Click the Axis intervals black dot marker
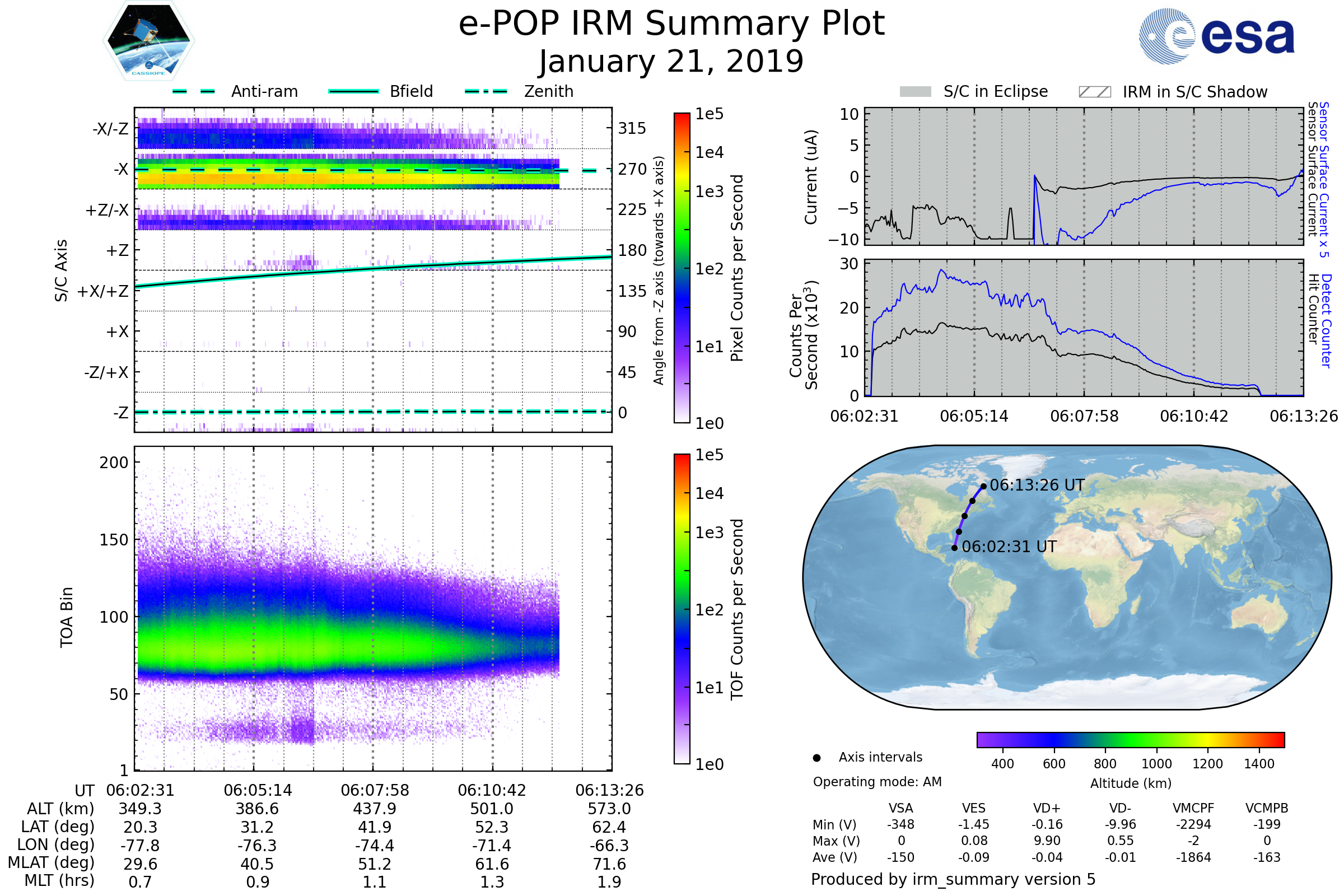The image size is (1344, 896). [x=816, y=758]
